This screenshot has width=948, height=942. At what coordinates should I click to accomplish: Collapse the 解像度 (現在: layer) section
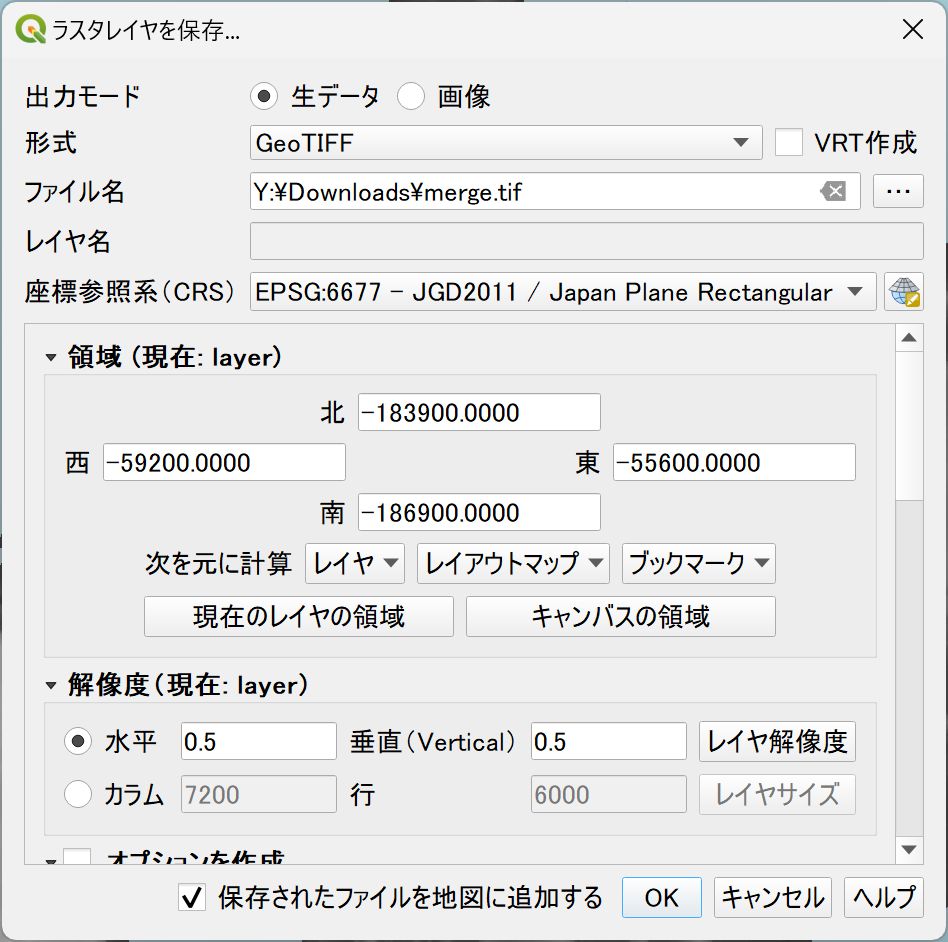pos(51,686)
